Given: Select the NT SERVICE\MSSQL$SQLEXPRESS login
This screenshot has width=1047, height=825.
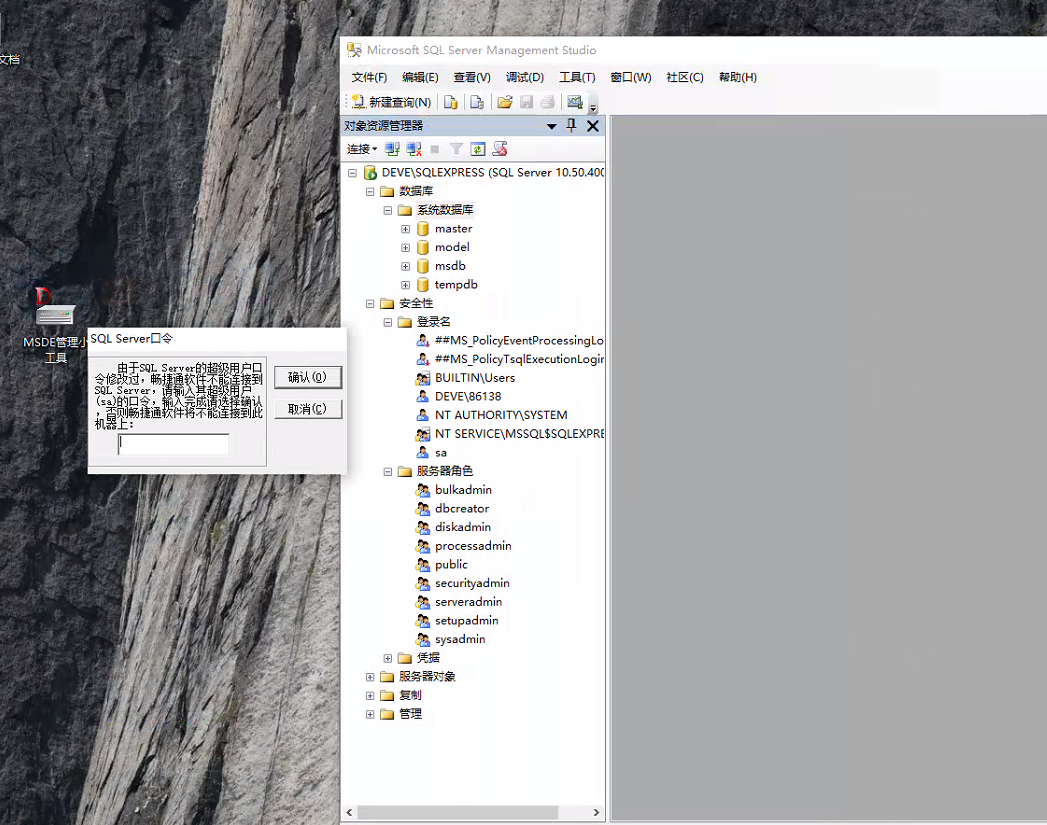Looking at the screenshot, I should pos(519,434).
